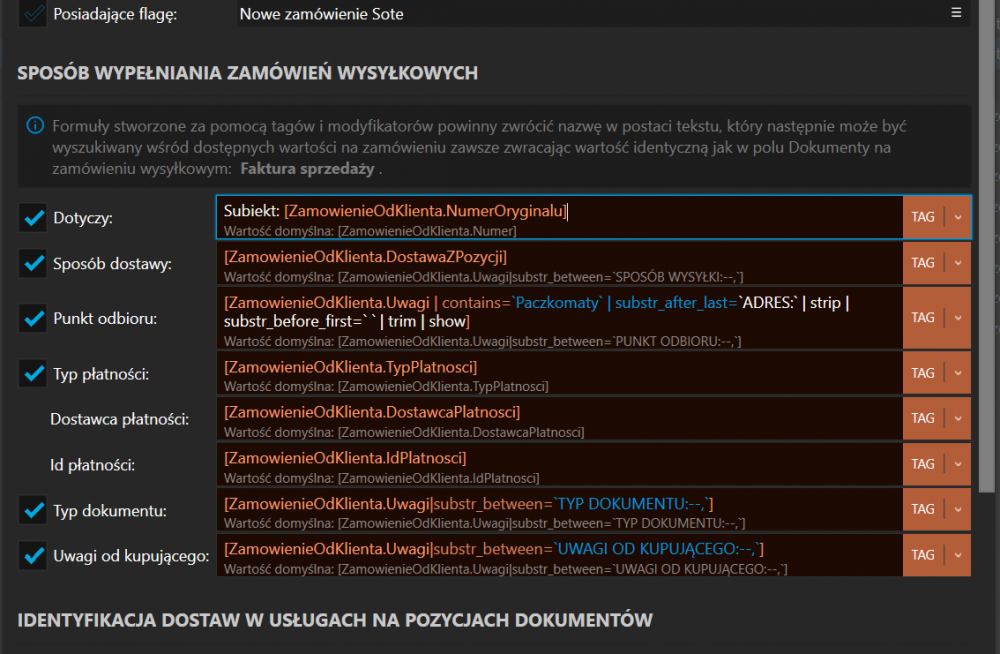Click the TAG button in the Dotyczy row
The width and height of the screenshot is (1000, 654).
pos(923,218)
